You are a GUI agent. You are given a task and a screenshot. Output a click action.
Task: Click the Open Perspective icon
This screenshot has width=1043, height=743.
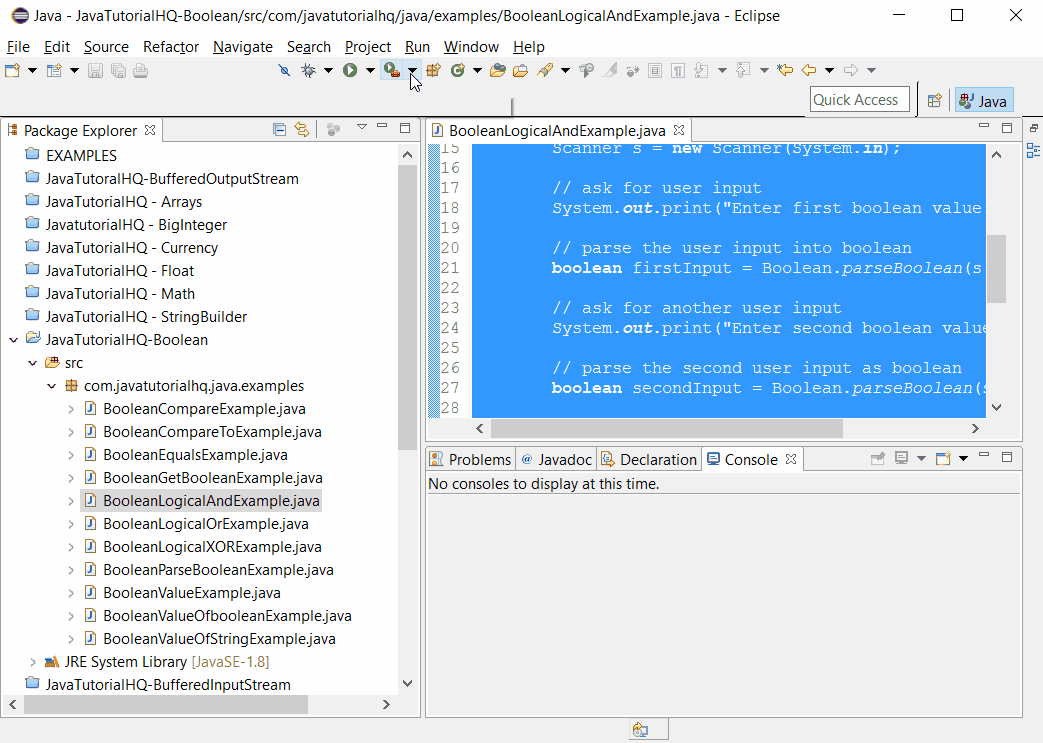(935, 100)
